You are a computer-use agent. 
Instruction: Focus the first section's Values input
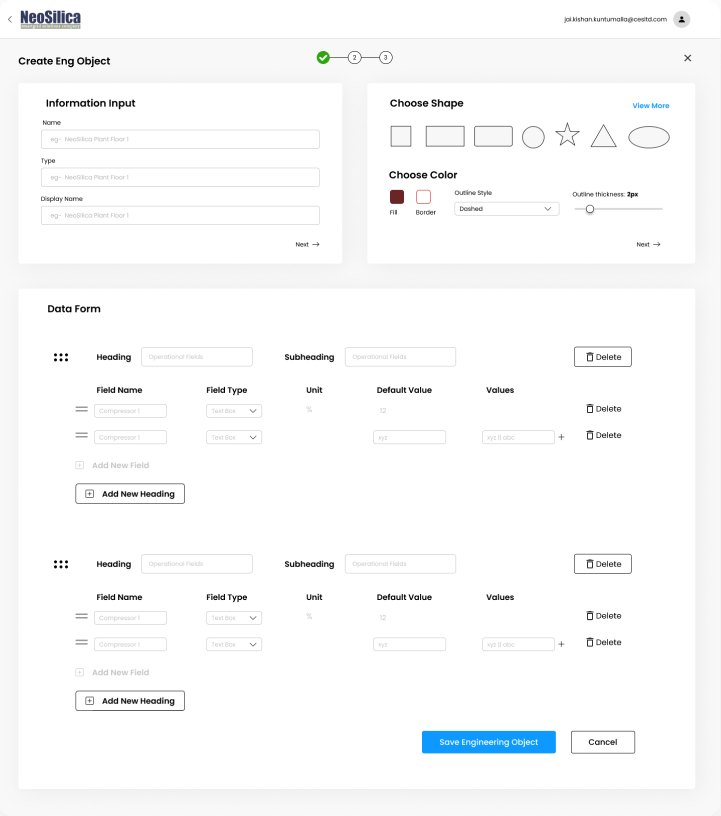518,438
